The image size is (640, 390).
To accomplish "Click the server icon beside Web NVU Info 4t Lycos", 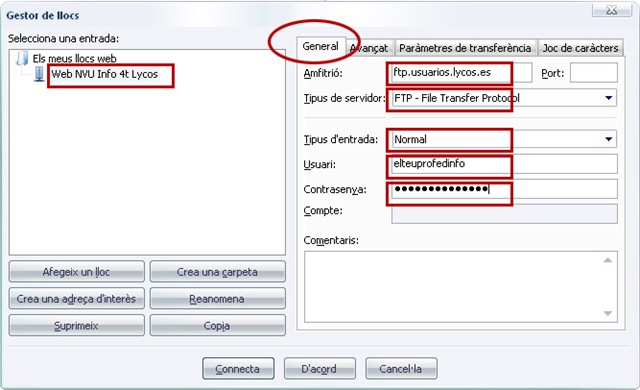I will pyautogui.click(x=39, y=74).
